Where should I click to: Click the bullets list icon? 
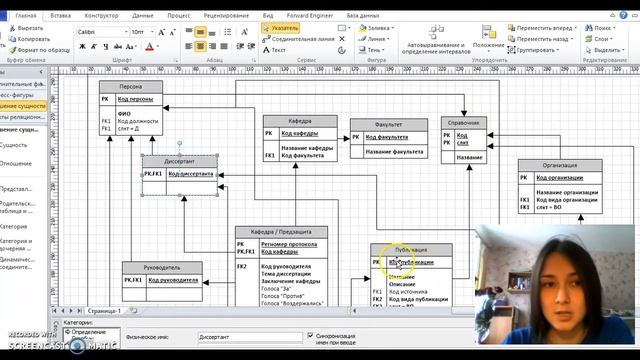(227, 32)
